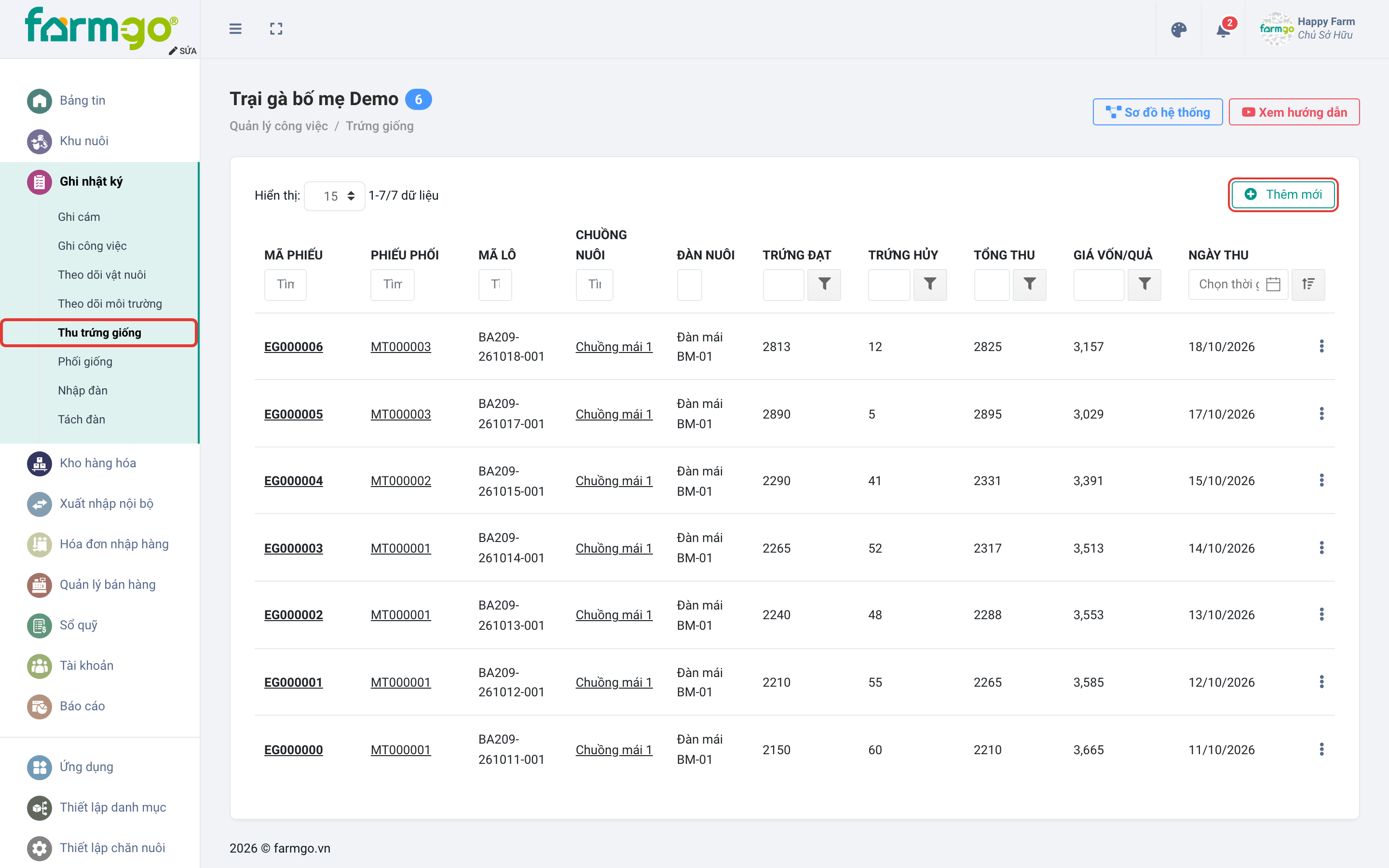Viewport: 1389px width, 868px height.
Task: Open the rows-per-page dropdown showing 15
Action: 335,196
